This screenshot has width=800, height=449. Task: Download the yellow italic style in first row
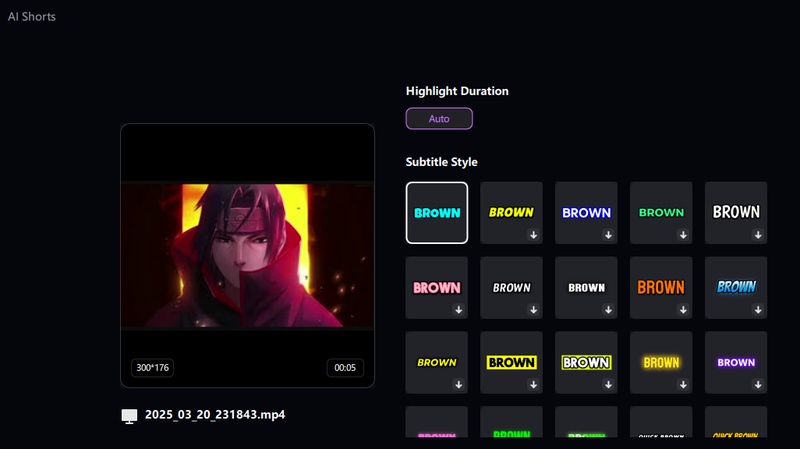click(x=534, y=235)
